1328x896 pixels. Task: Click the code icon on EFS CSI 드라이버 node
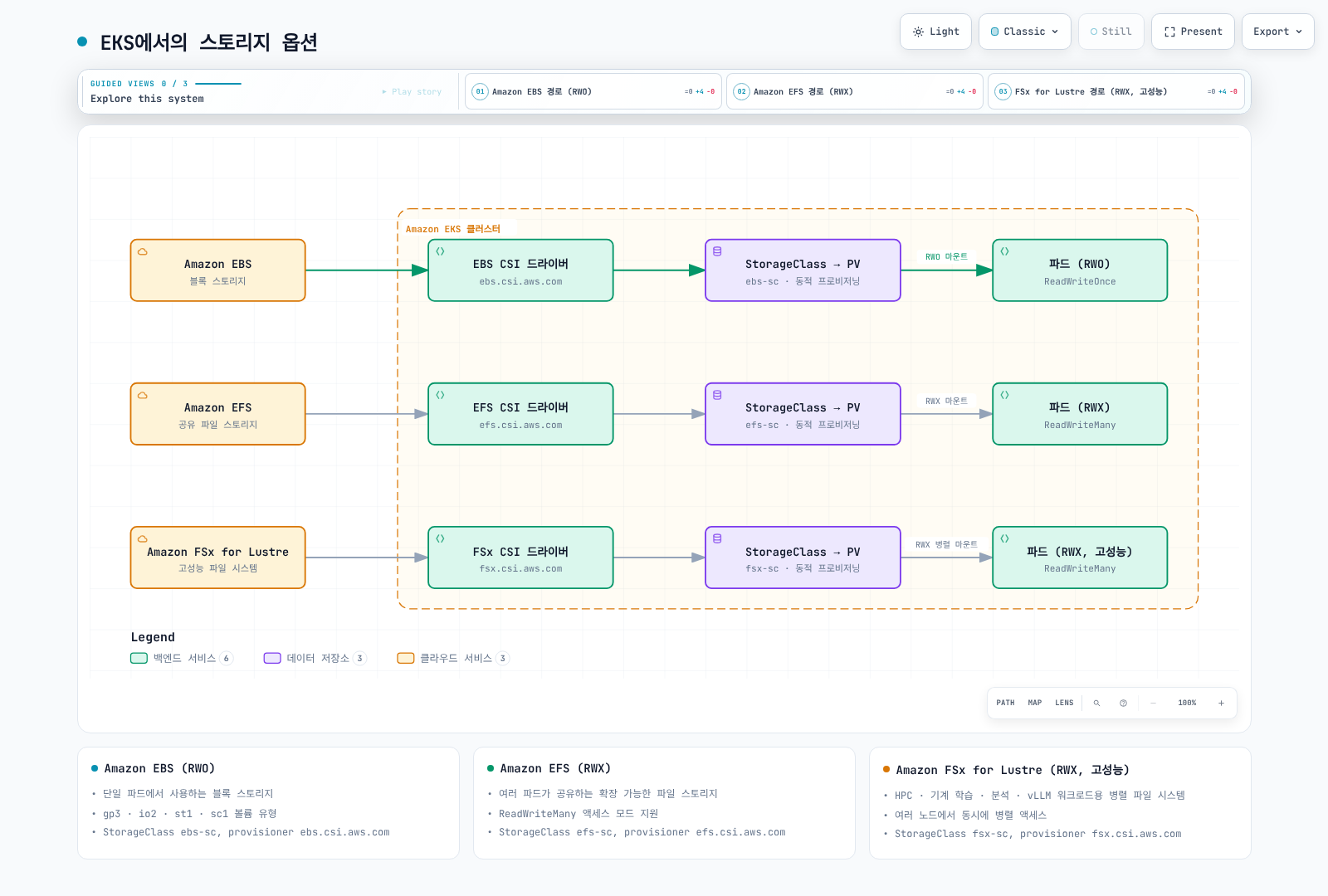tap(440, 395)
